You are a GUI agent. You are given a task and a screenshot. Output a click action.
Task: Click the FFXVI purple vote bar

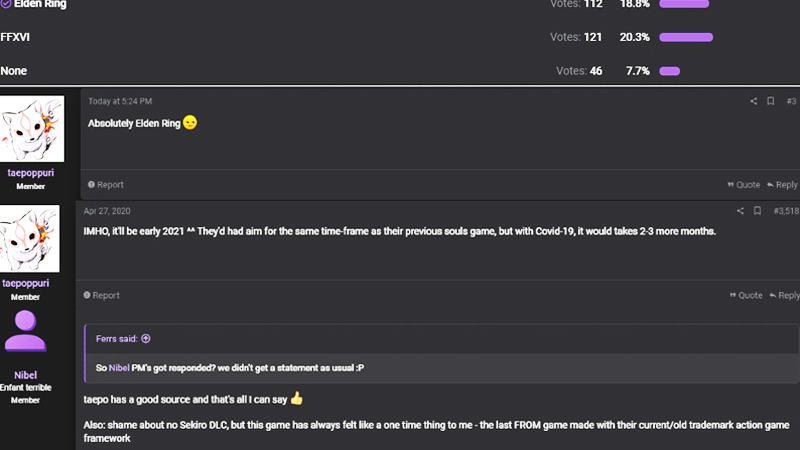tap(686, 37)
